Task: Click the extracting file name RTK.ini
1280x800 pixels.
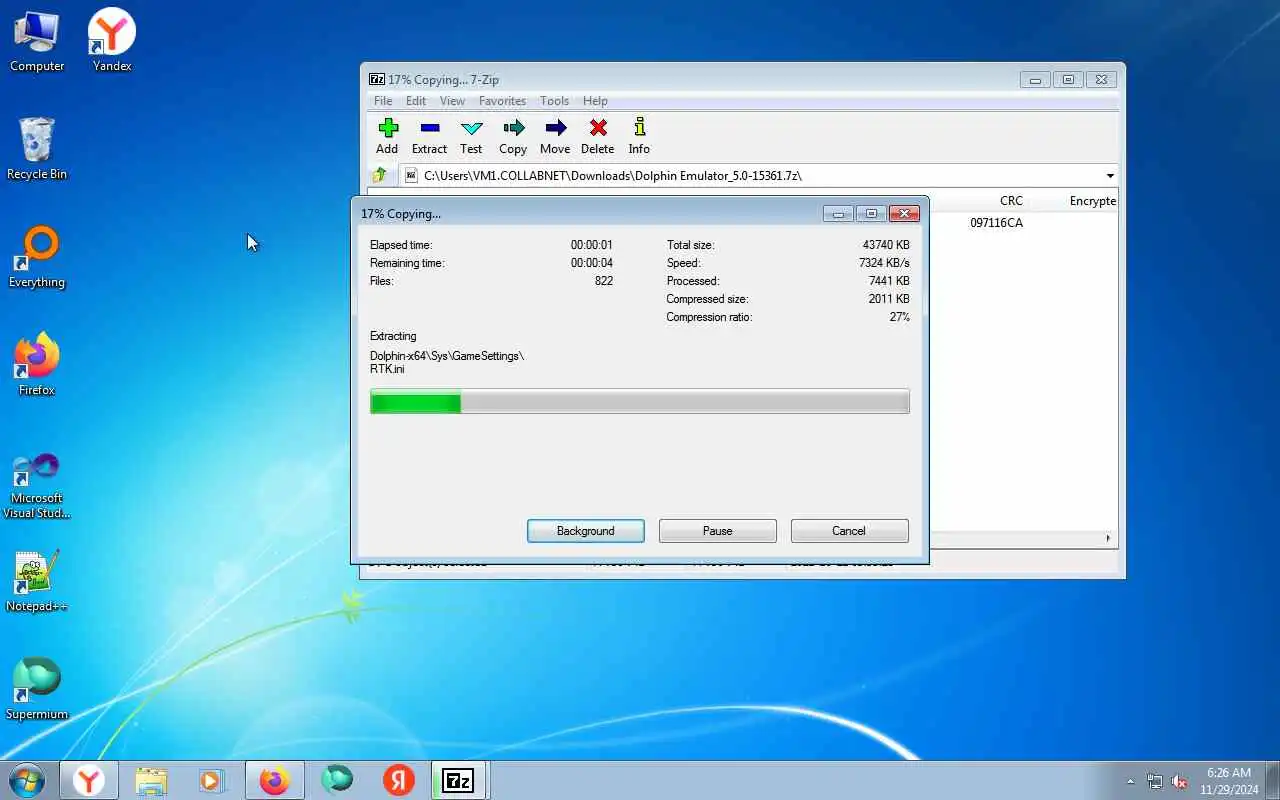Action: 387,369
